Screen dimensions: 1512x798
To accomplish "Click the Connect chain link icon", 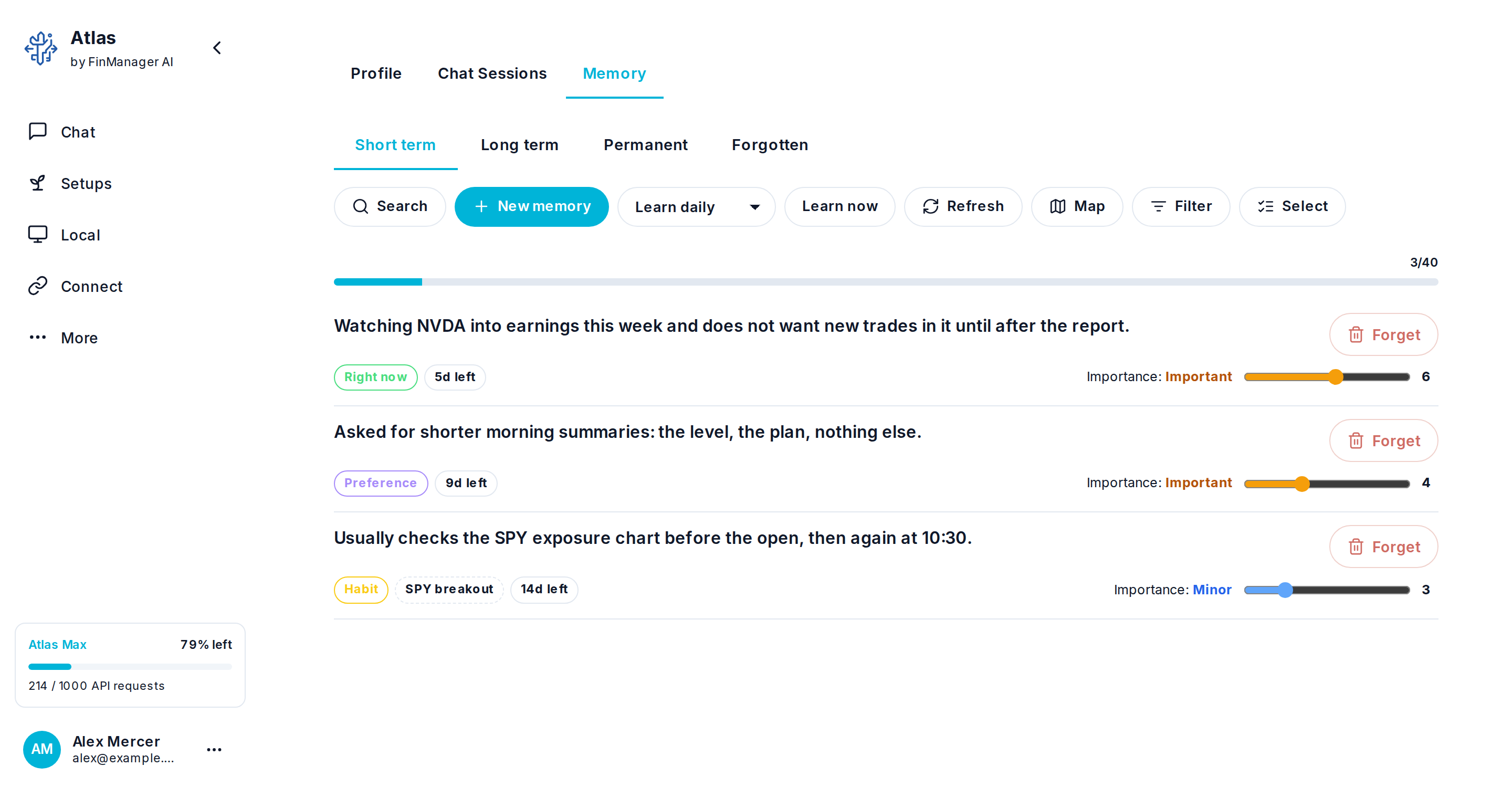I will coord(38,286).
